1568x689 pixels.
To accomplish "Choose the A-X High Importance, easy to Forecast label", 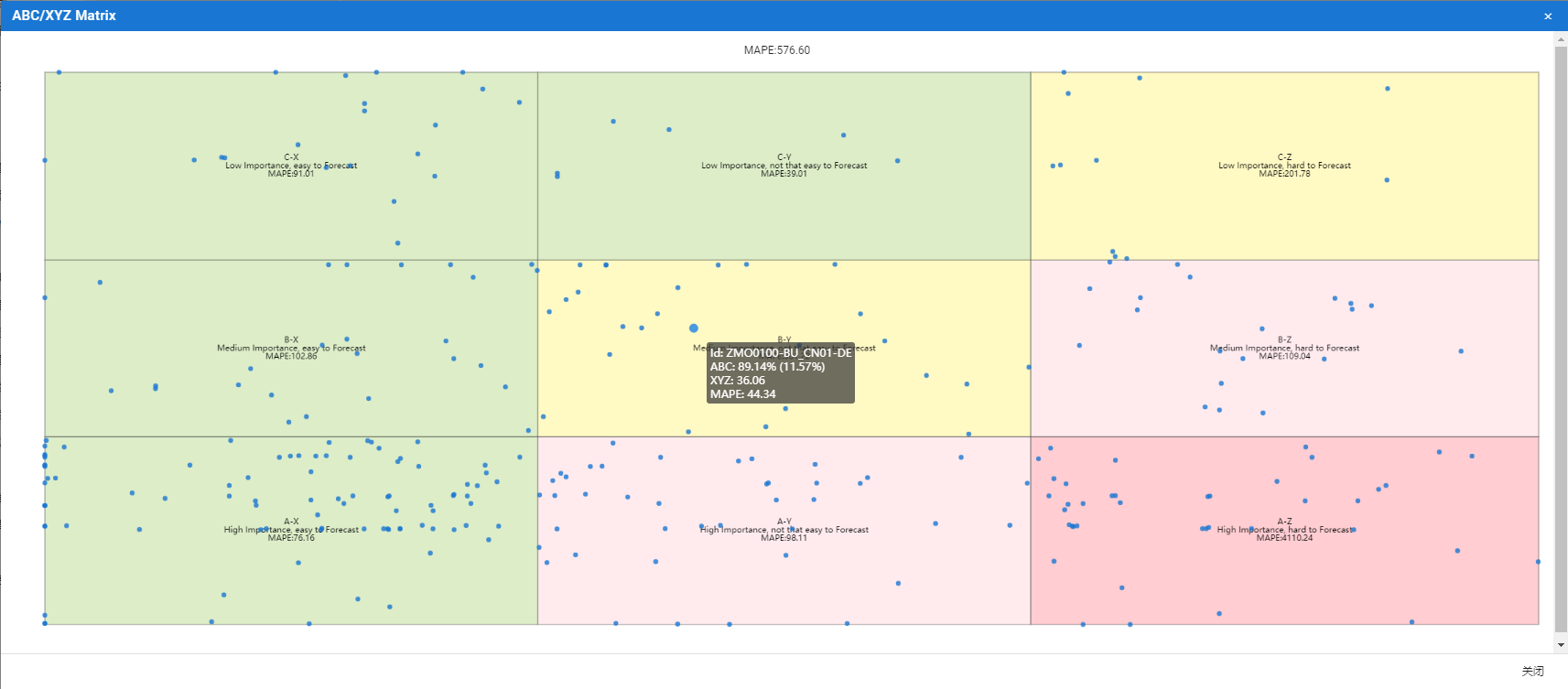I will pyautogui.click(x=291, y=530).
